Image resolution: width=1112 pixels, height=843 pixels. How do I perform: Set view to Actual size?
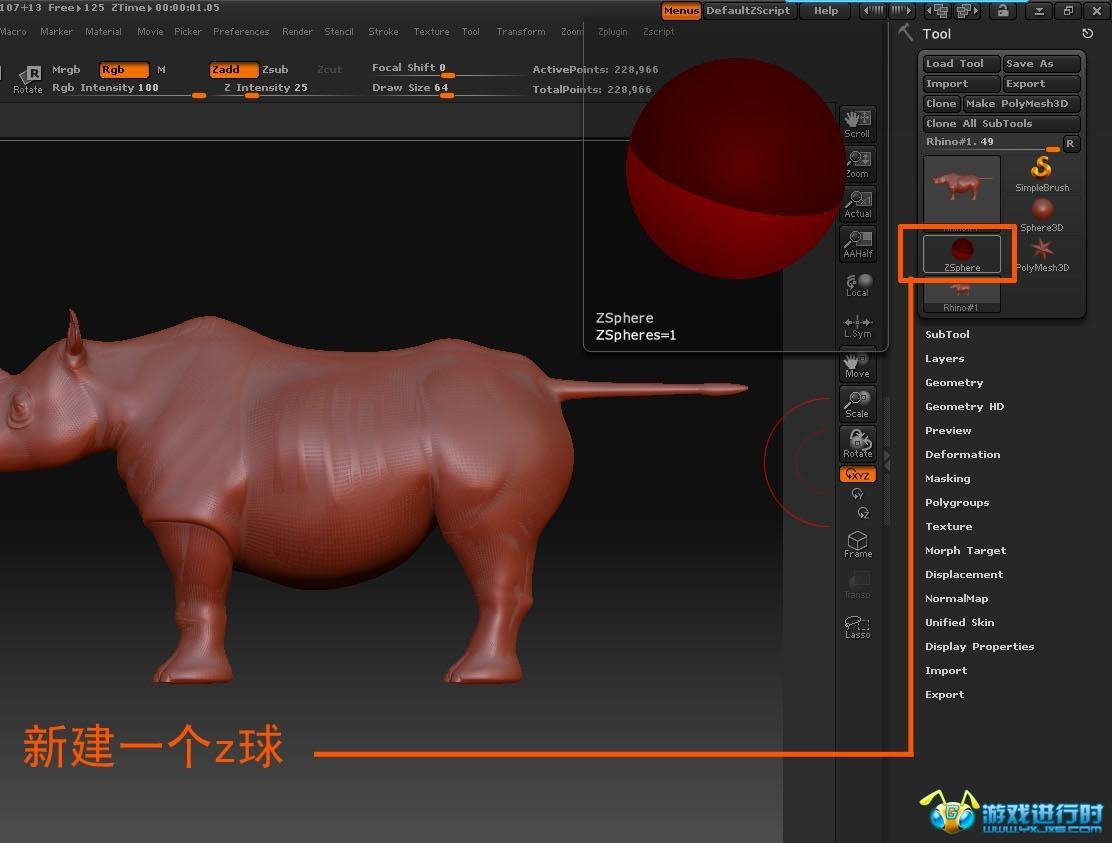(857, 204)
